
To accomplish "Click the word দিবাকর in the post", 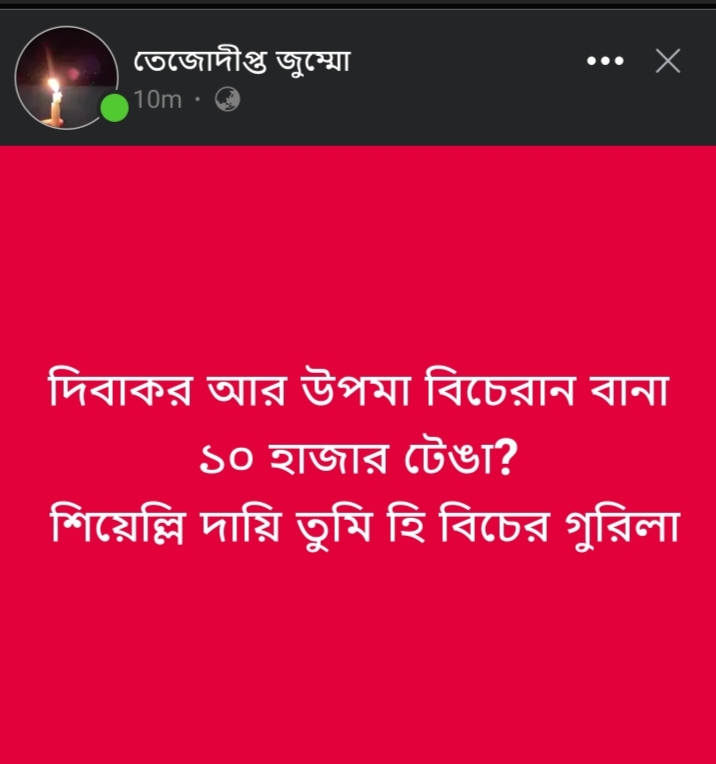I will 121,390.
